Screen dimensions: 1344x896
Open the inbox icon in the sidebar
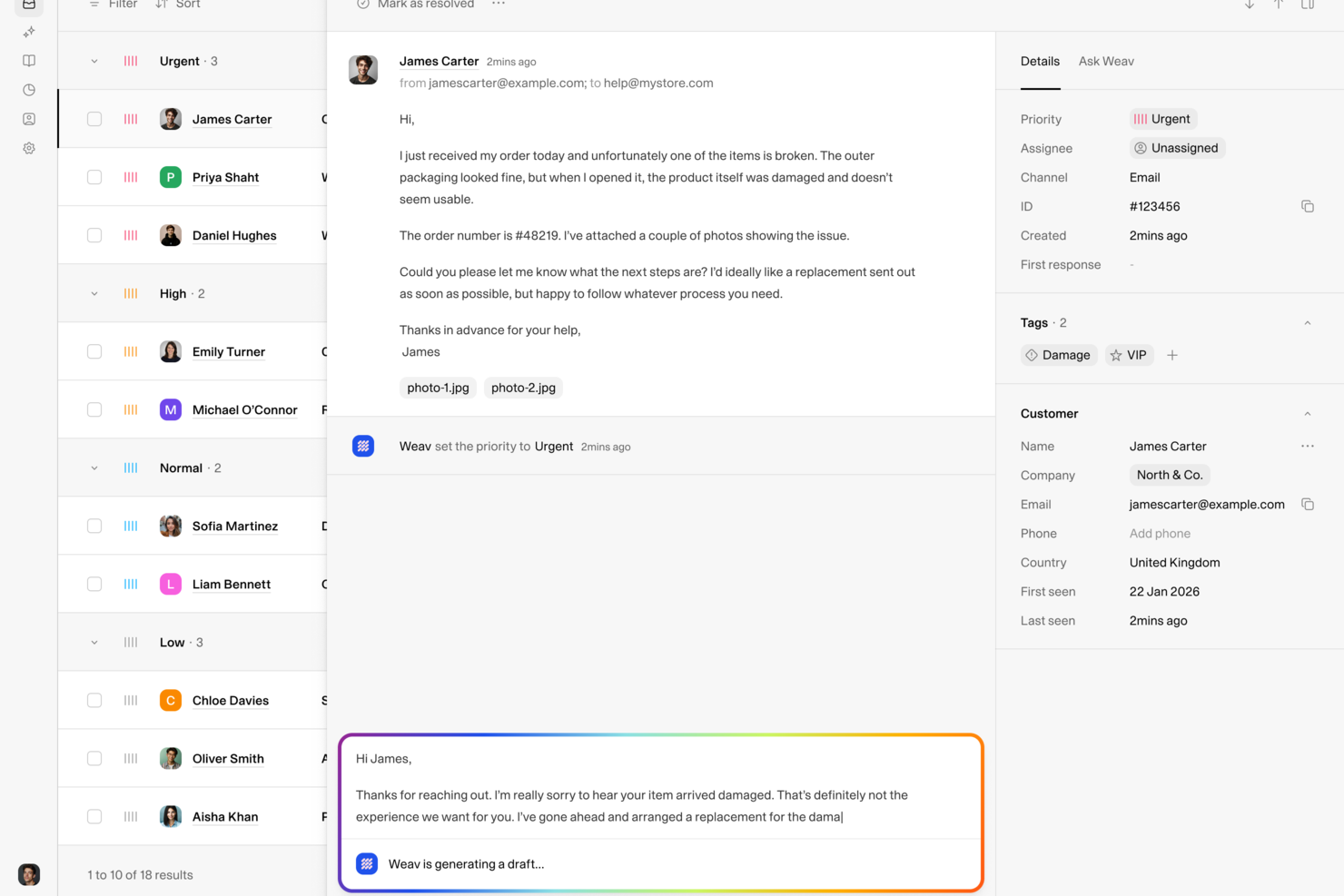click(x=29, y=5)
